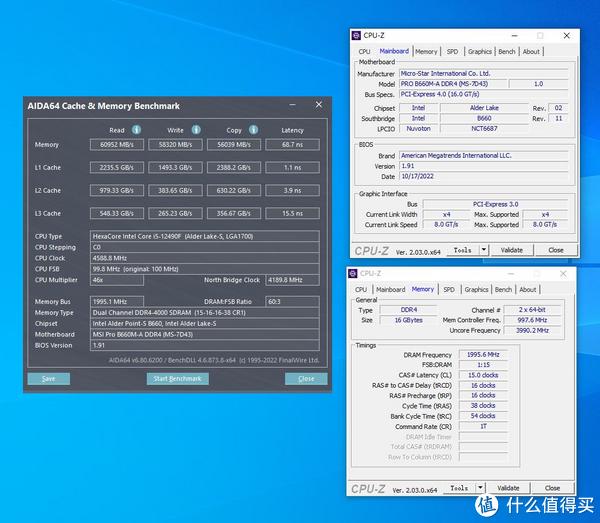The width and height of the screenshot is (600, 523).
Task: Click L3 Cache Read value 548.33 GB/s
Action: click(117, 213)
